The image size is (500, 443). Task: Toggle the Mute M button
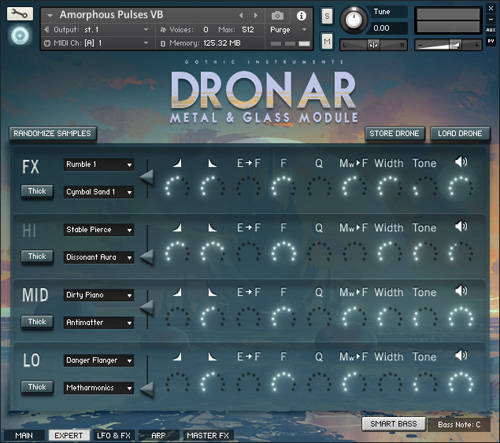click(x=327, y=41)
